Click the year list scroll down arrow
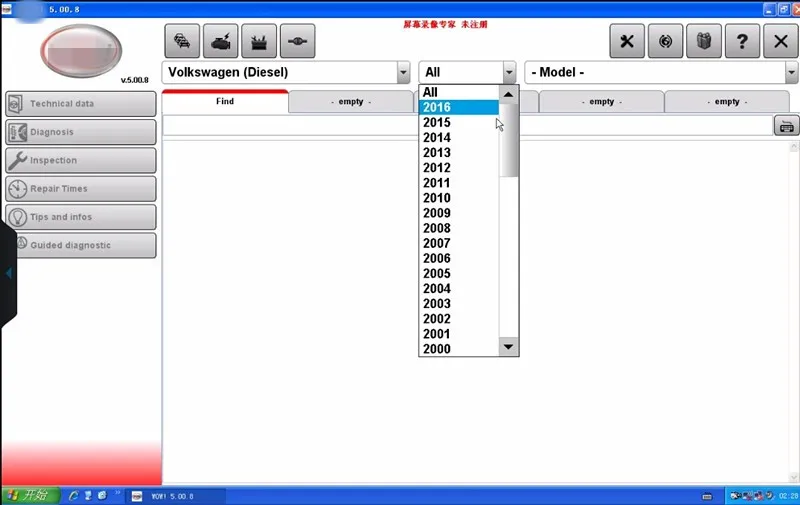The width and height of the screenshot is (800, 505). pos(508,347)
